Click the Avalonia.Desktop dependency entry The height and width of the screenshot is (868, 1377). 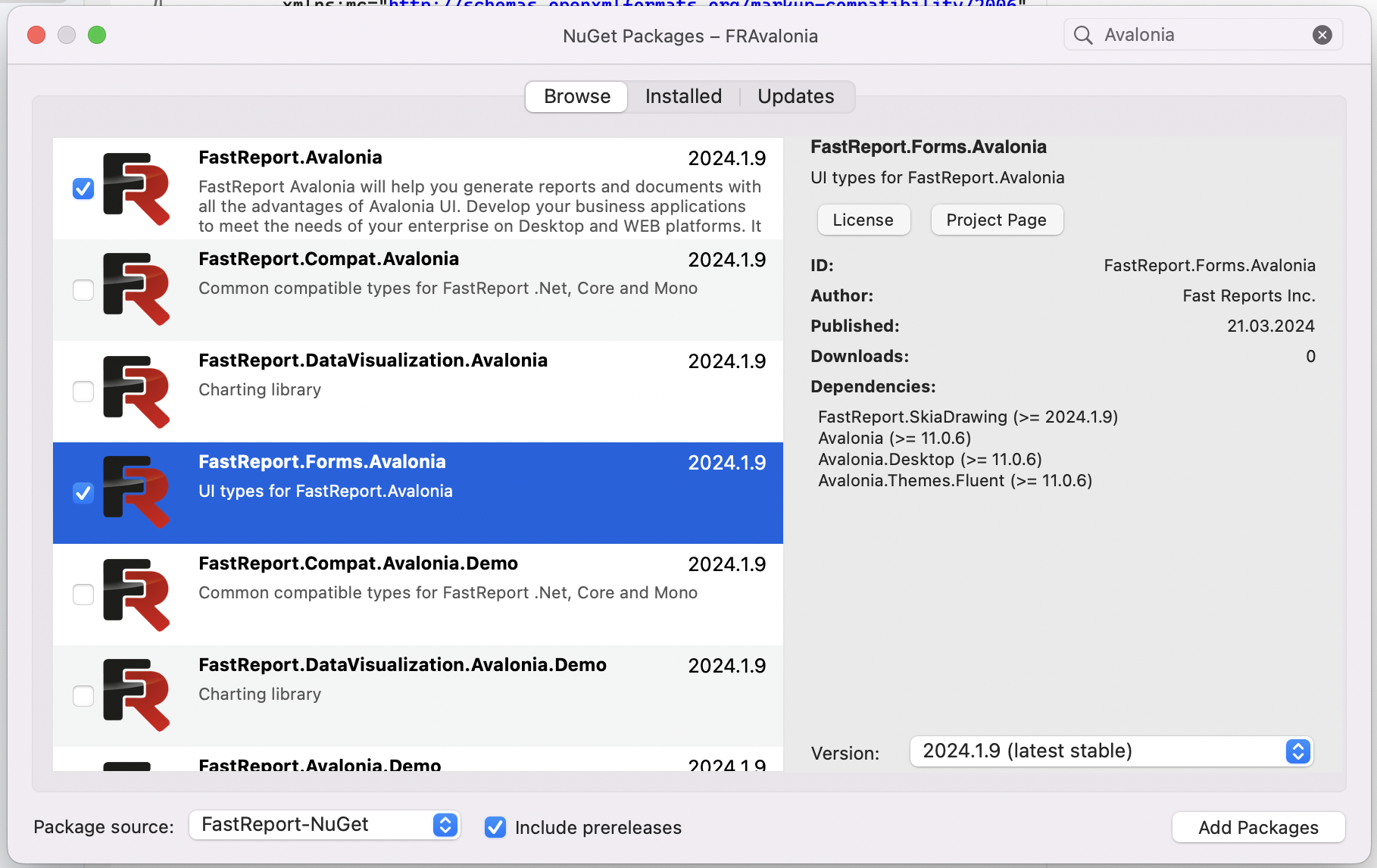[930, 460]
